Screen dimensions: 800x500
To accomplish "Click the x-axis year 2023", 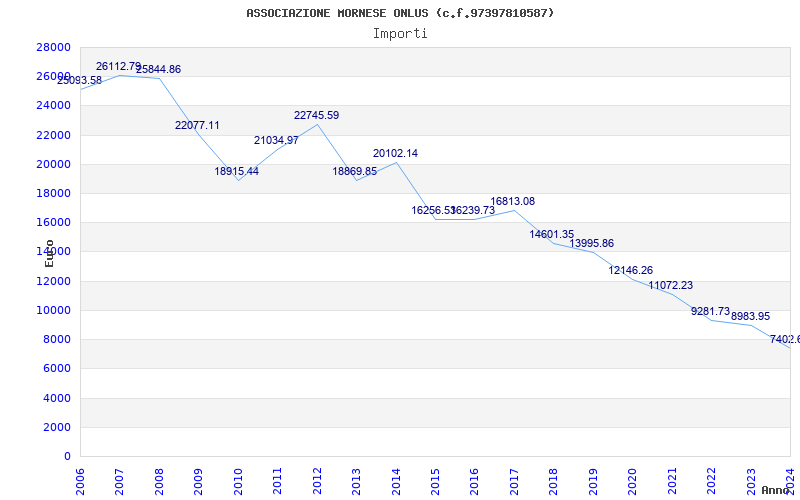I will click(751, 481).
